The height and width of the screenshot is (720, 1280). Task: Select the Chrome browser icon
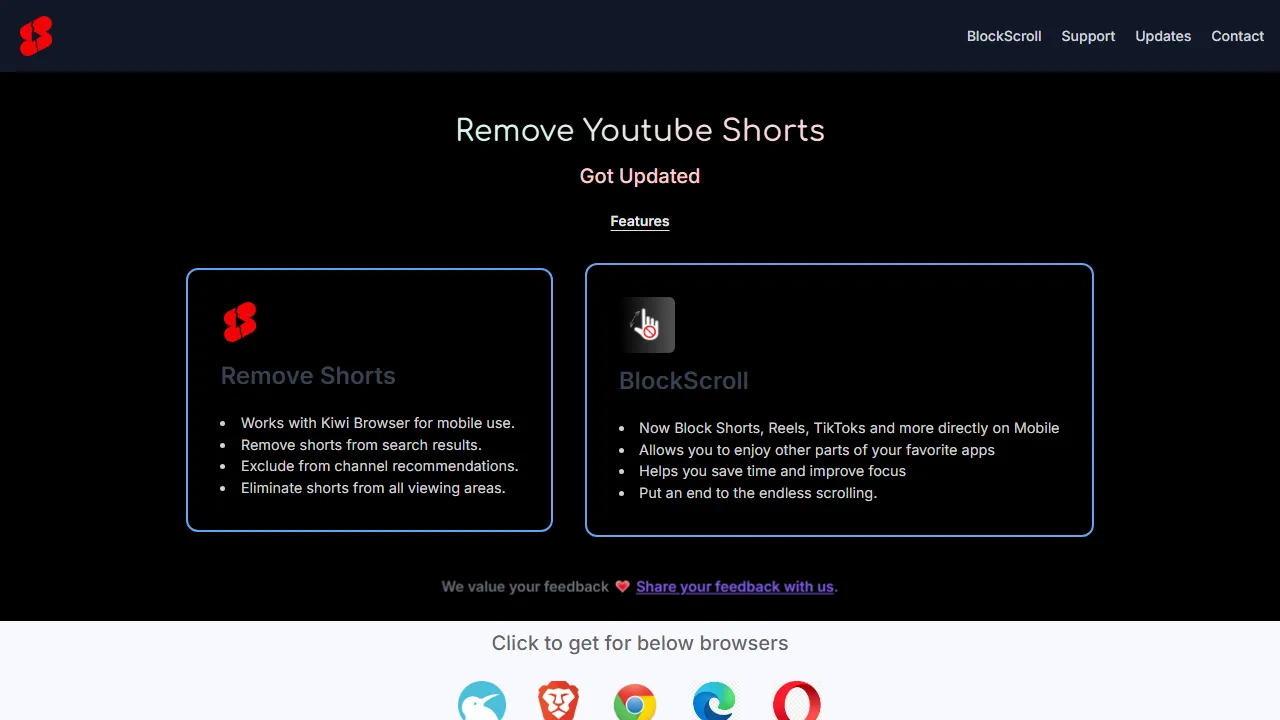click(635, 703)
